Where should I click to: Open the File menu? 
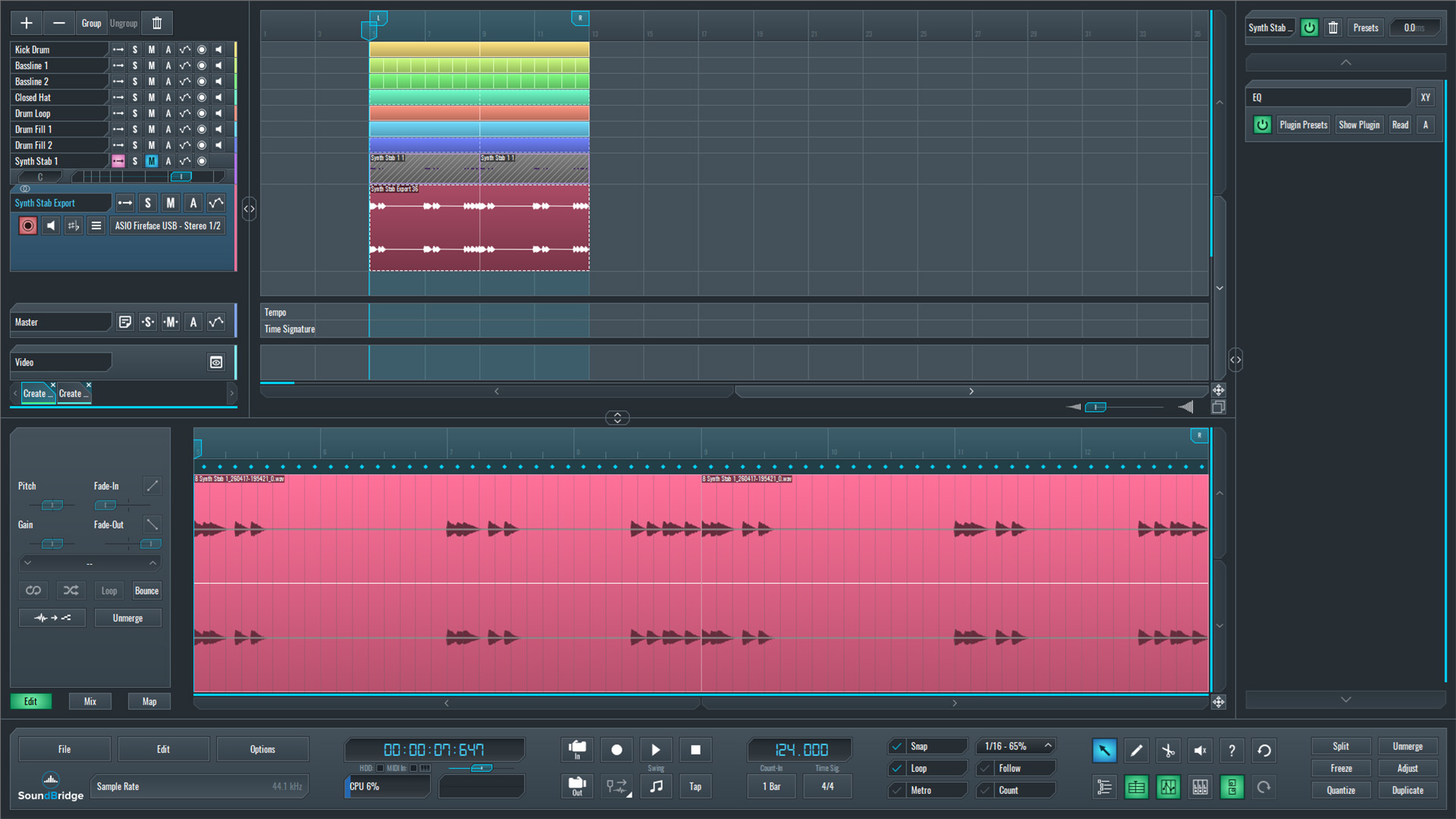[x=64, y=749]
